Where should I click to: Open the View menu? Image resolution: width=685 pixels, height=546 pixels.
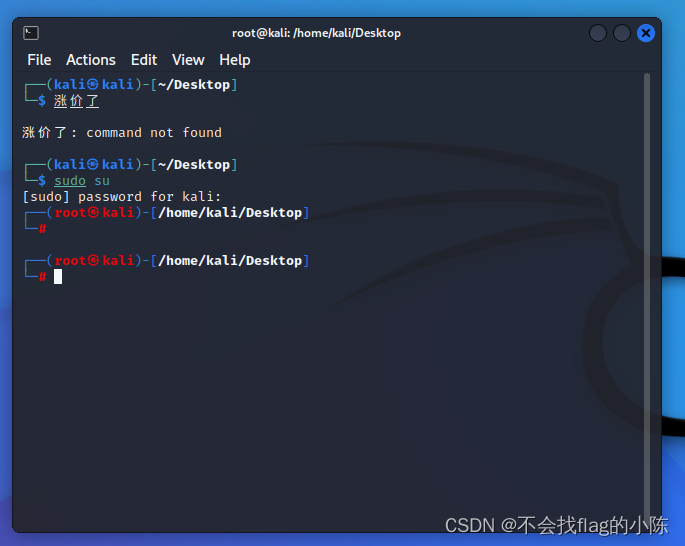tap(188, 60)
